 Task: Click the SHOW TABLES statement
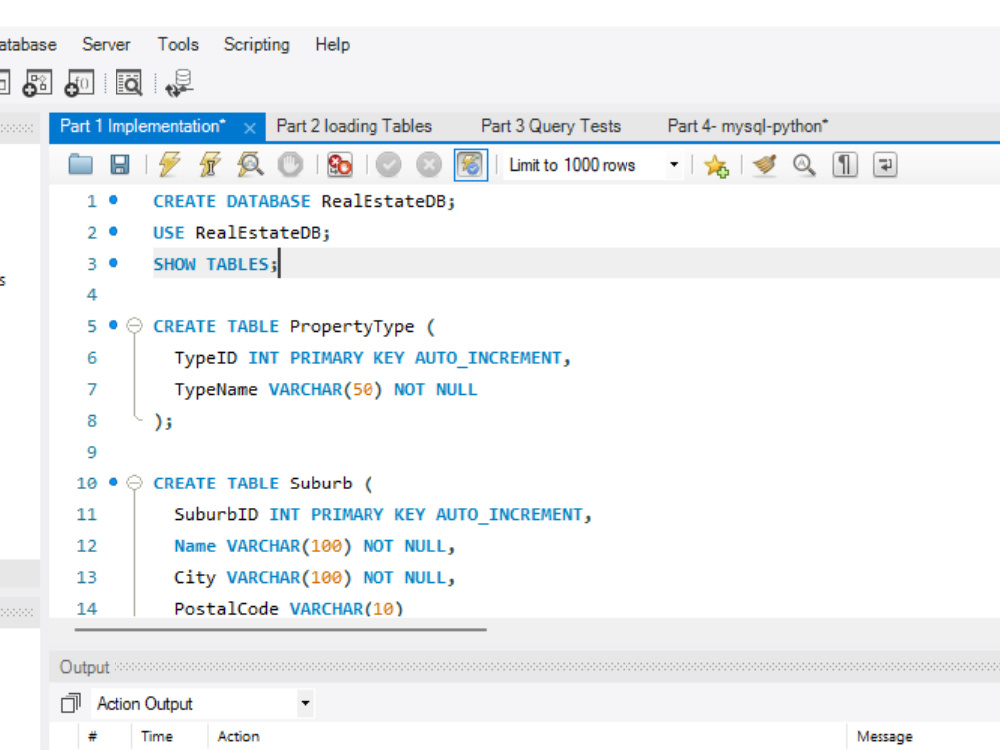[x=216, y=264]
